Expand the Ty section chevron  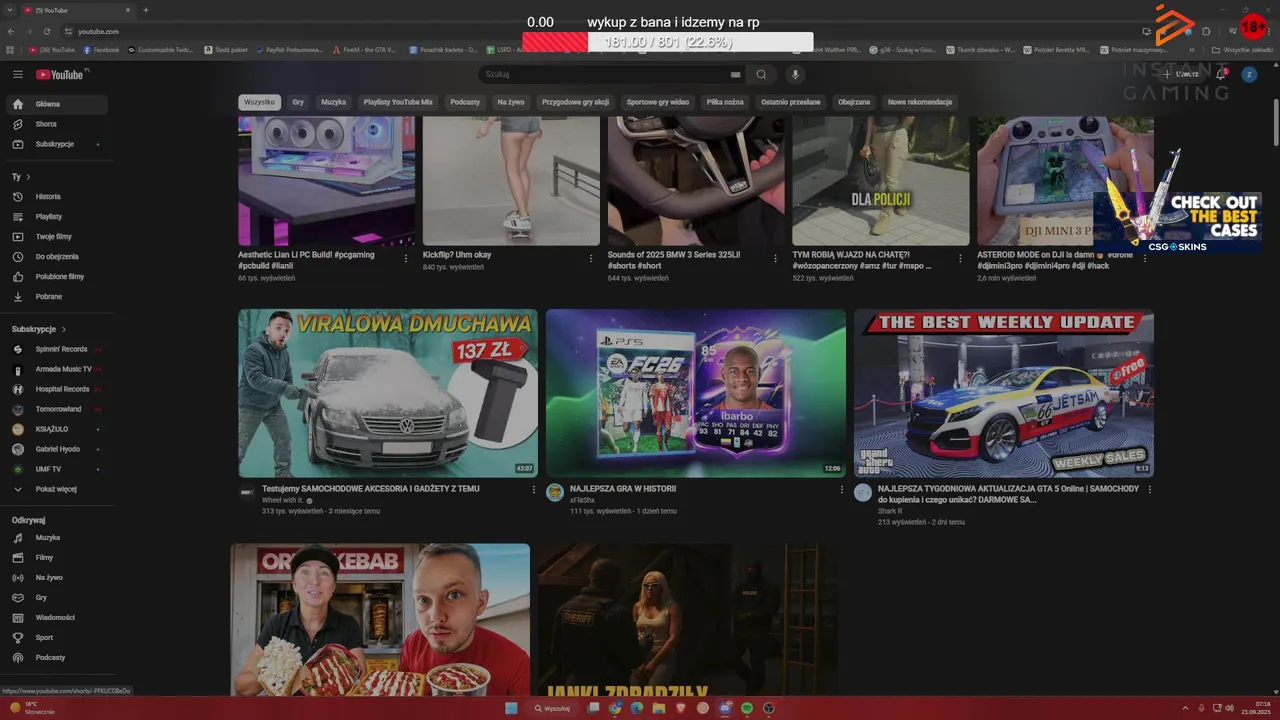28,177
